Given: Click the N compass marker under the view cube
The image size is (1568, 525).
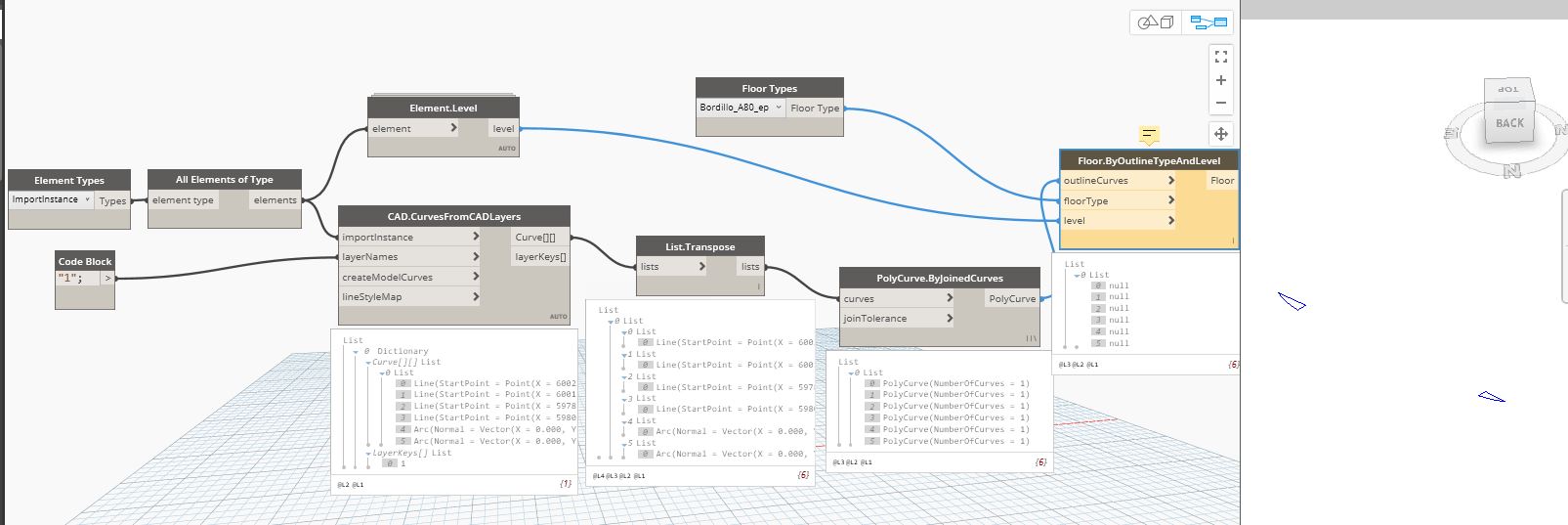Looking at the screenshot, I should coord(1512,171).
